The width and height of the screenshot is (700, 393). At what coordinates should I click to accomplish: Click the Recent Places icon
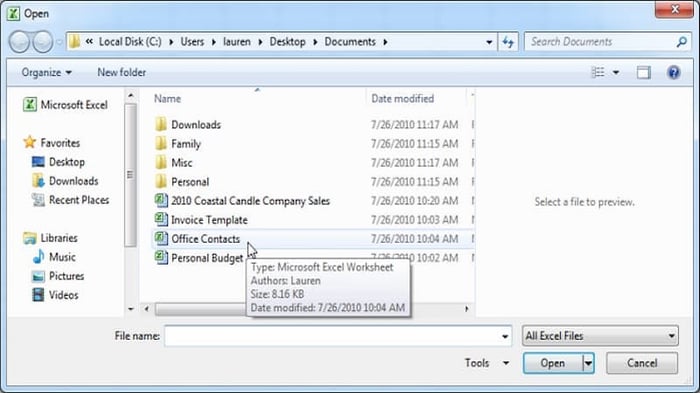coord(38,200)
